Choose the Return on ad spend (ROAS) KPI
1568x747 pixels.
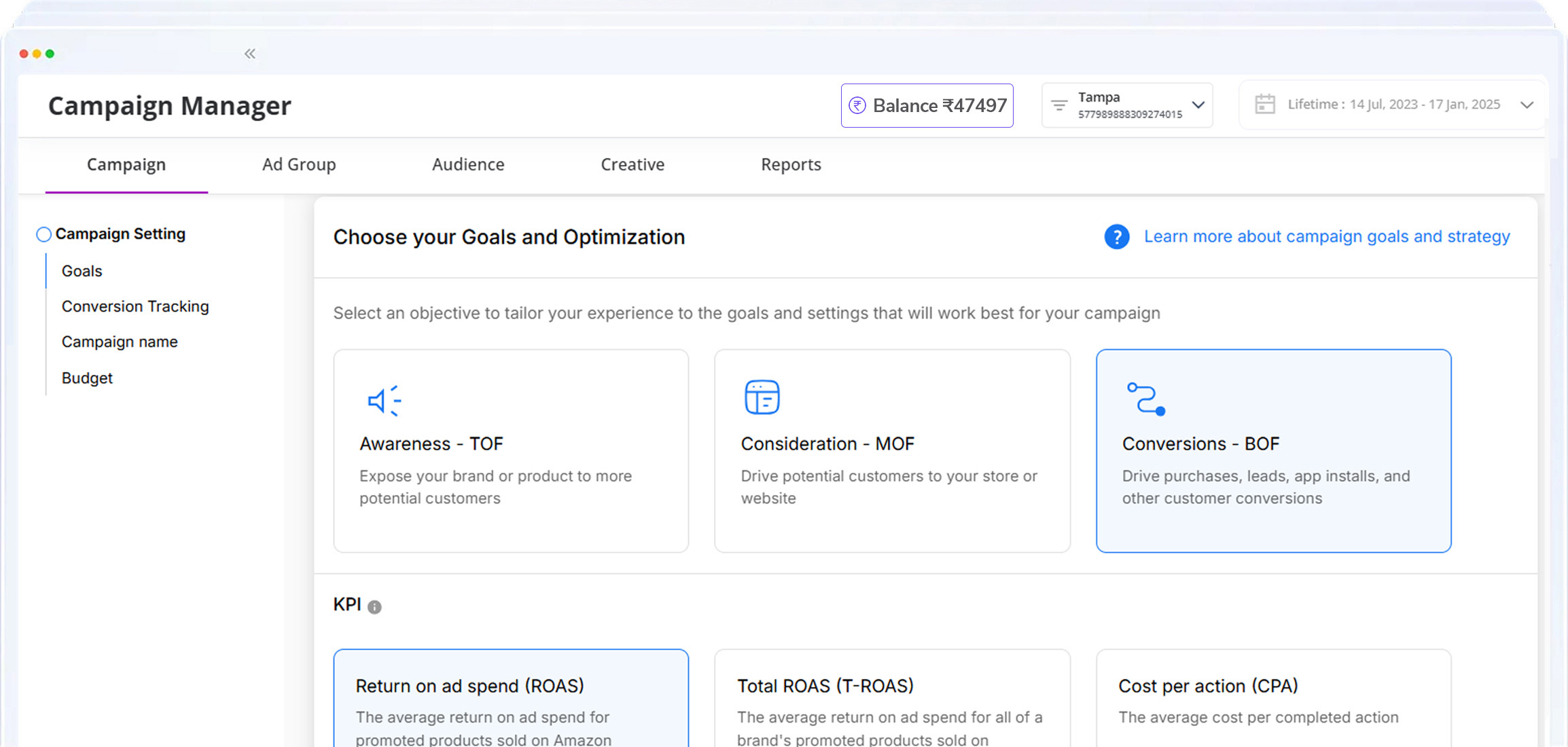coord(511,699)
